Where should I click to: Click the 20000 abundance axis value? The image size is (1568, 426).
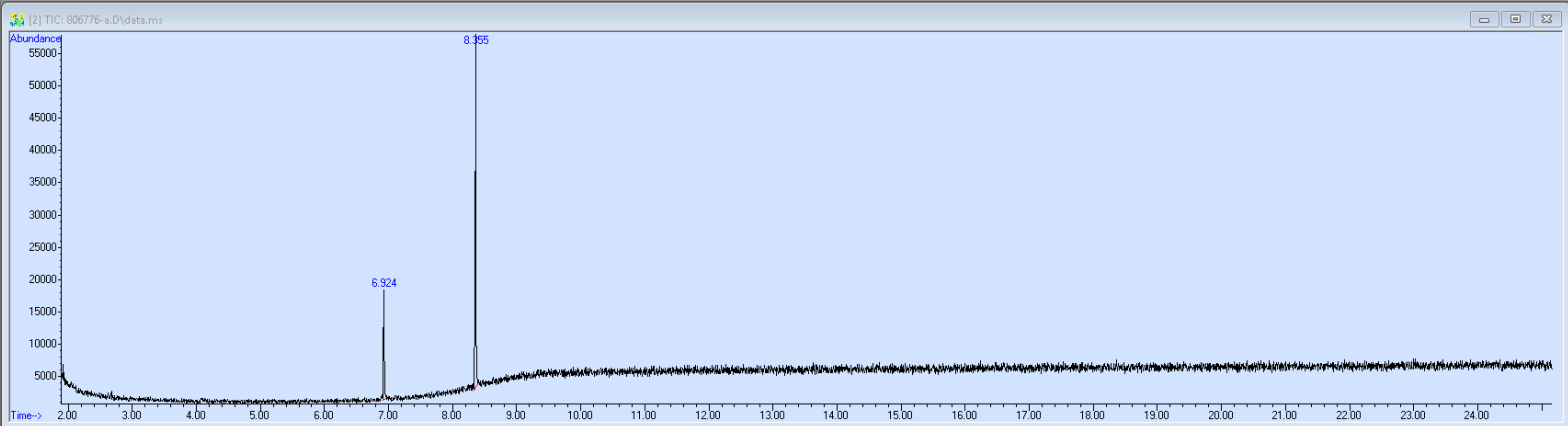[x=44, y=279]
